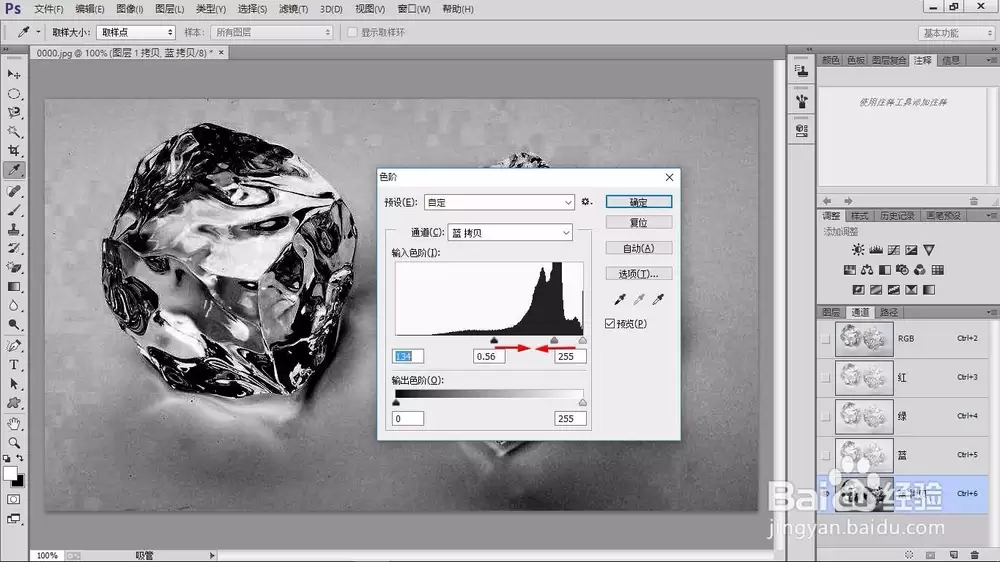Viewport: 1000px width, 562px height.
Task: Open the 取样大小 sample size dropdown
Action: (135, 32)
